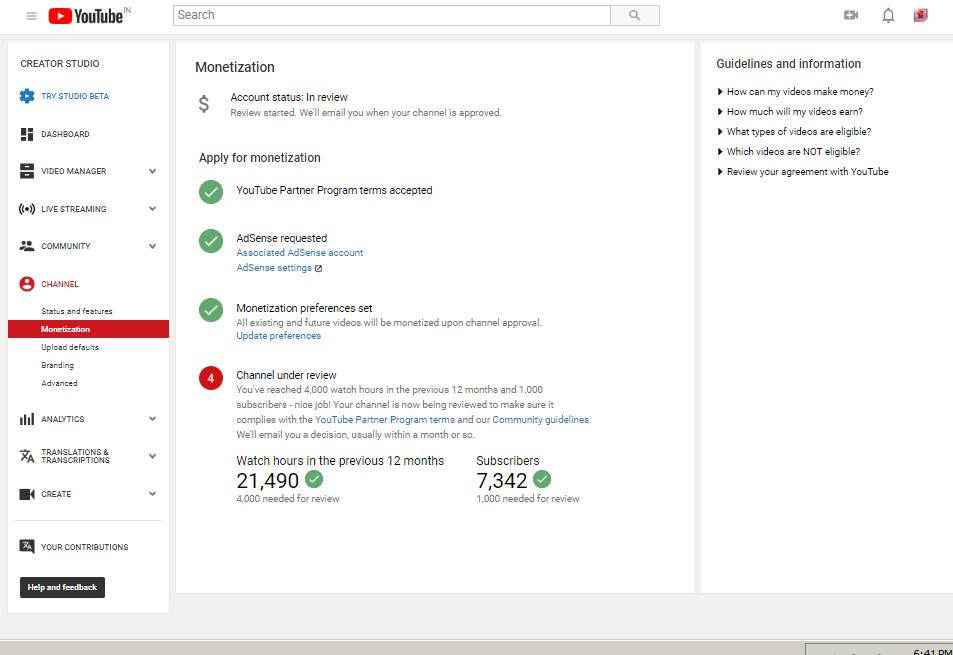The height and width of the screenshot is (655, 953).
Task: Expand 'Which videos are NOT eligible?'
Action: [x=788, y=152]
